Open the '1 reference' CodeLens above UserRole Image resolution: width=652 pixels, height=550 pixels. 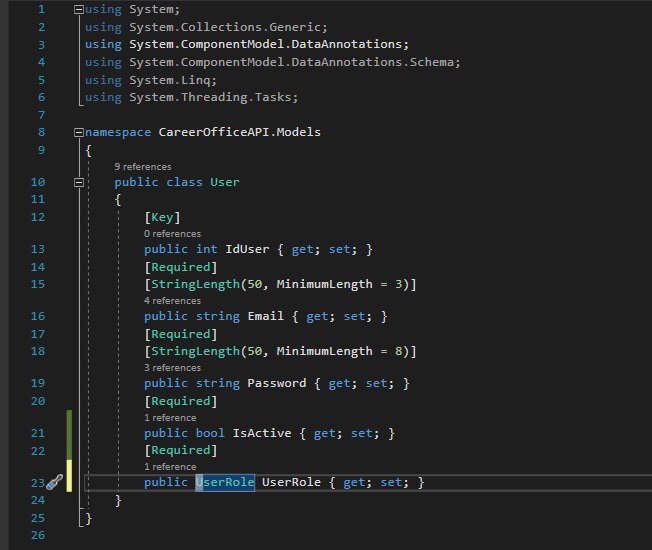pyautogui.click(x=170, y=466)
